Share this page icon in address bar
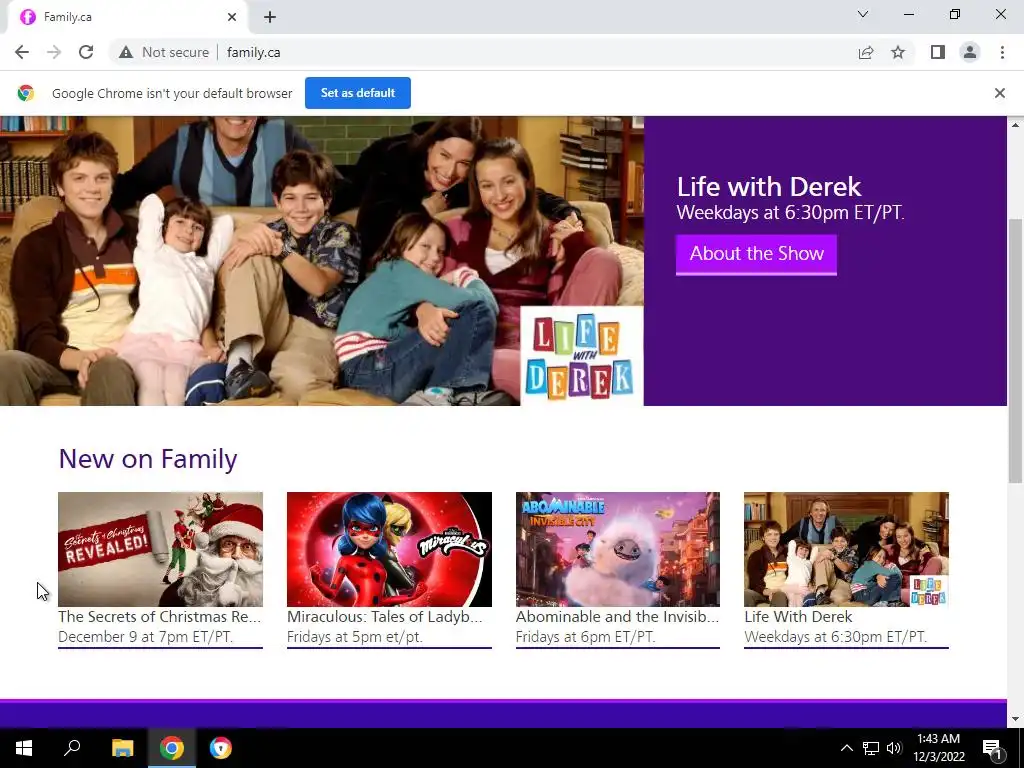 click(x=866, y=52)
